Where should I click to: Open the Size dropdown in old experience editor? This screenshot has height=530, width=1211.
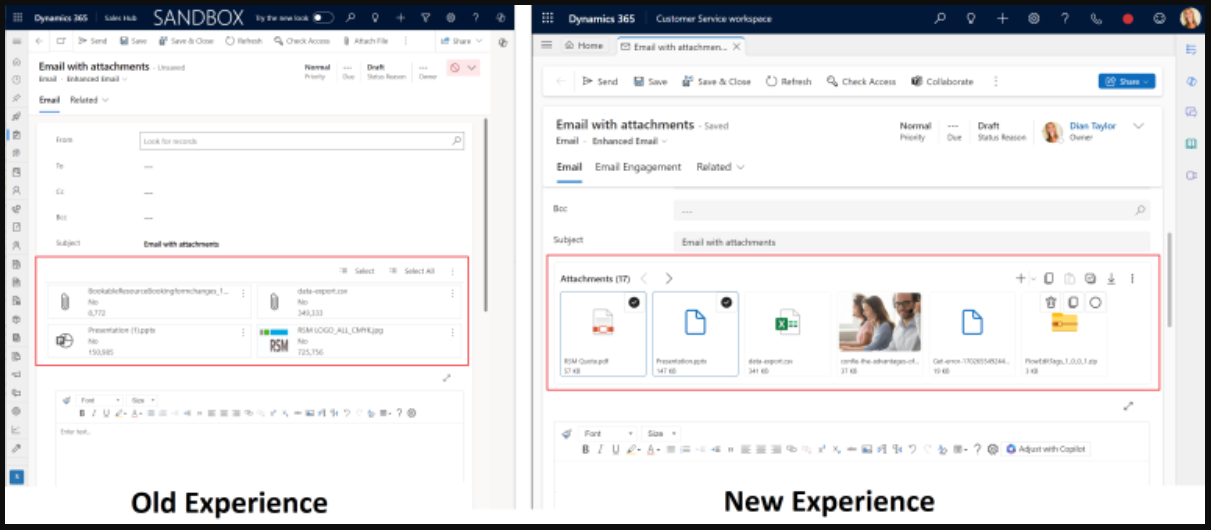144,400
